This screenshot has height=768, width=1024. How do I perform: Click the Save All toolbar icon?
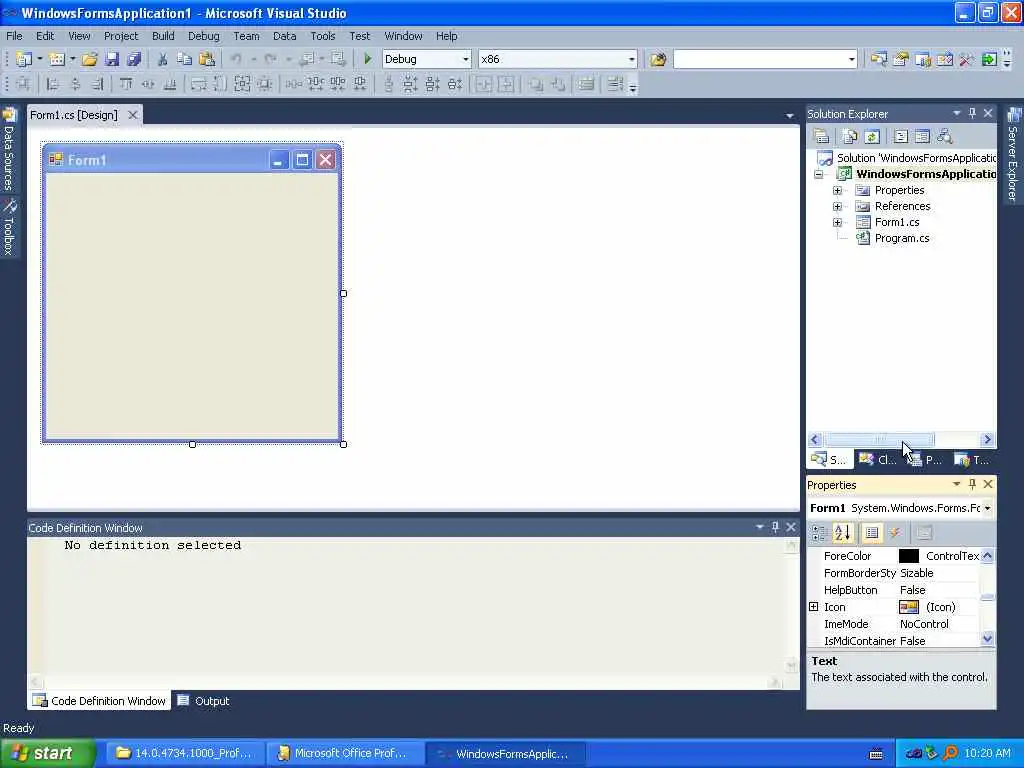tap(134, 59)
